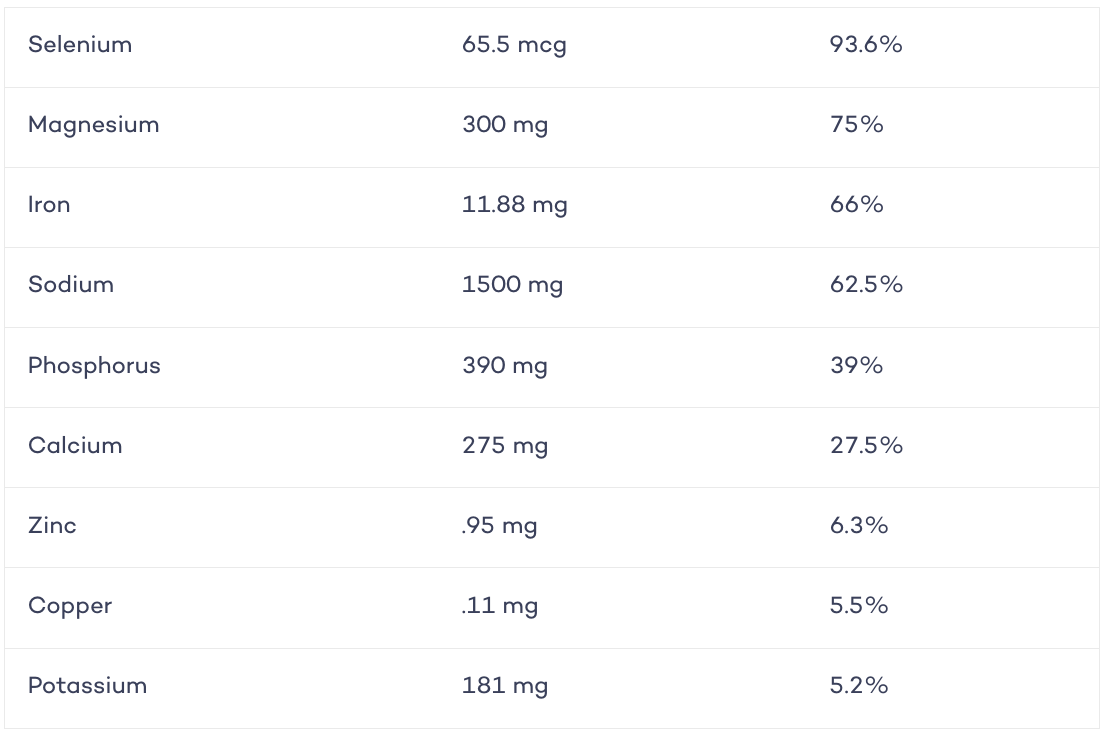Click the 27.5% calcium percentage
This screenshot has width=1112, height=745.
[x=866, y=446]
